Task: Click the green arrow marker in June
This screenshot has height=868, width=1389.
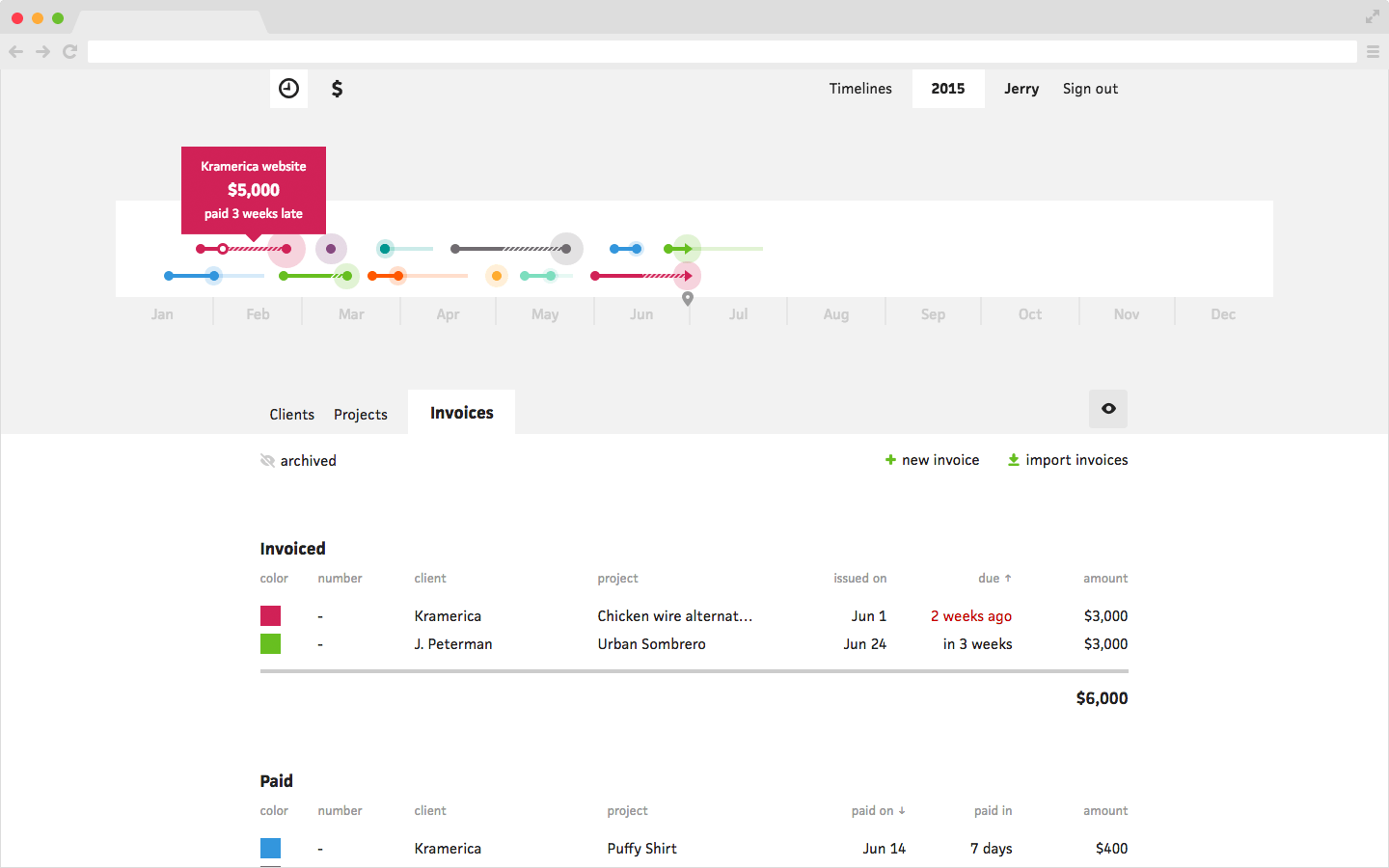Action: [686, 249]
